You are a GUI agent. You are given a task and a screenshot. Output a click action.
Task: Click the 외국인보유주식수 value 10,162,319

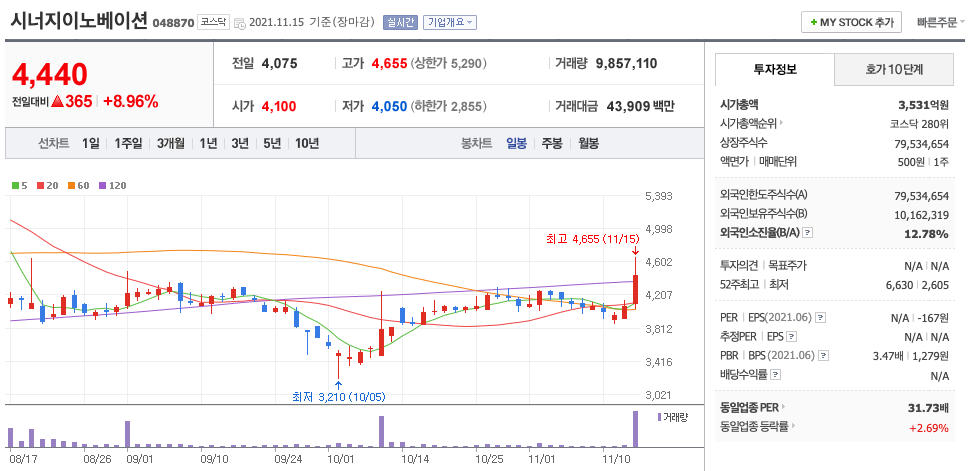pos(922,214)
